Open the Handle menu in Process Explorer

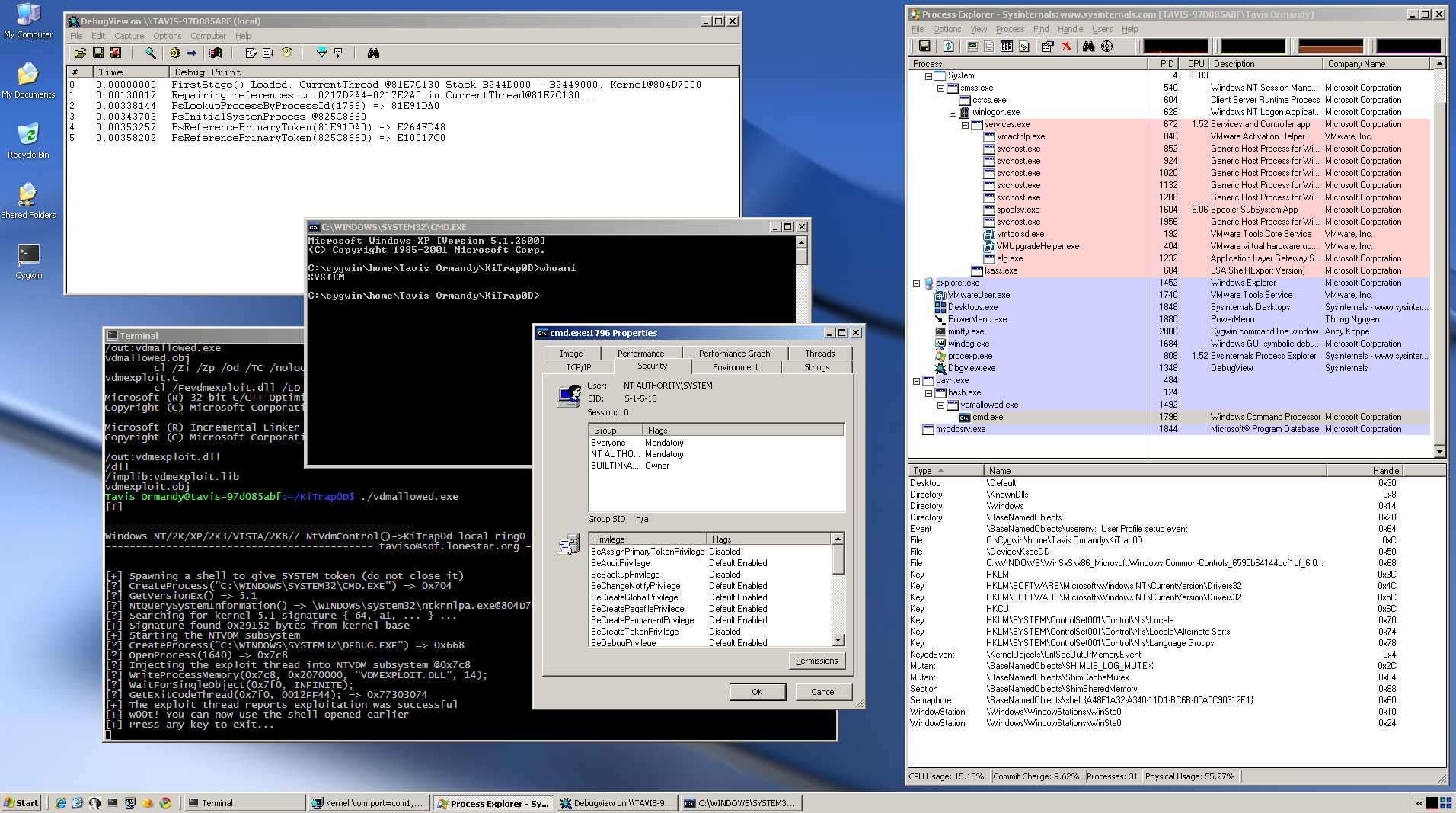(1070, 29)
